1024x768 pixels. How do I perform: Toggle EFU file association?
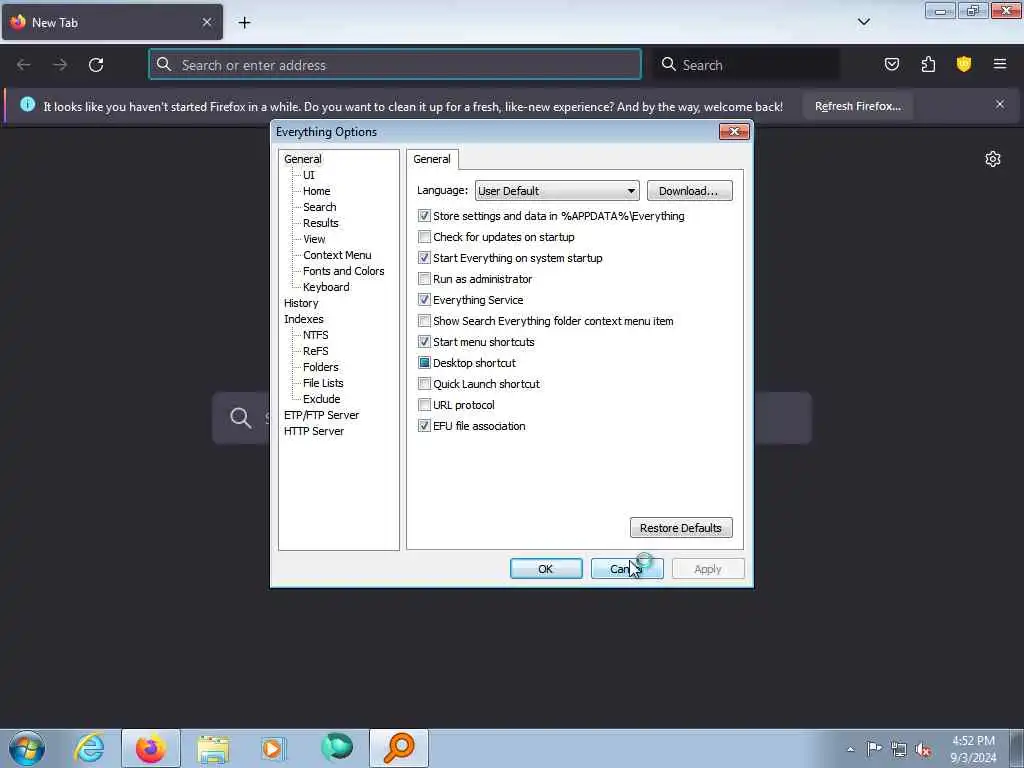(424, 426)
